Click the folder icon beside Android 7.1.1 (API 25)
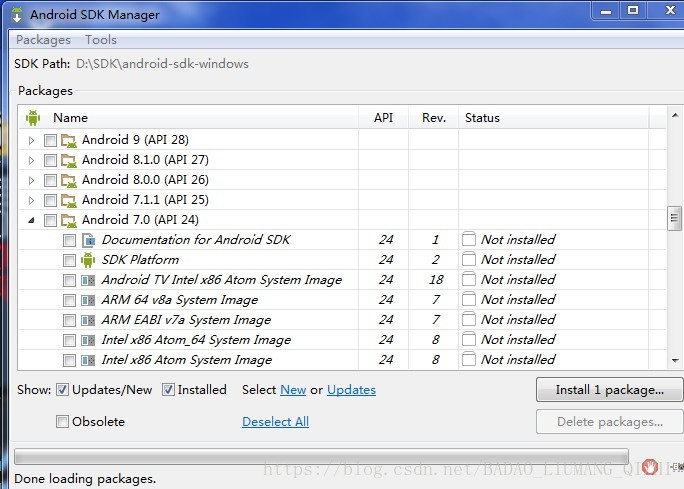 pyautogui.click(x=69, y=201)
